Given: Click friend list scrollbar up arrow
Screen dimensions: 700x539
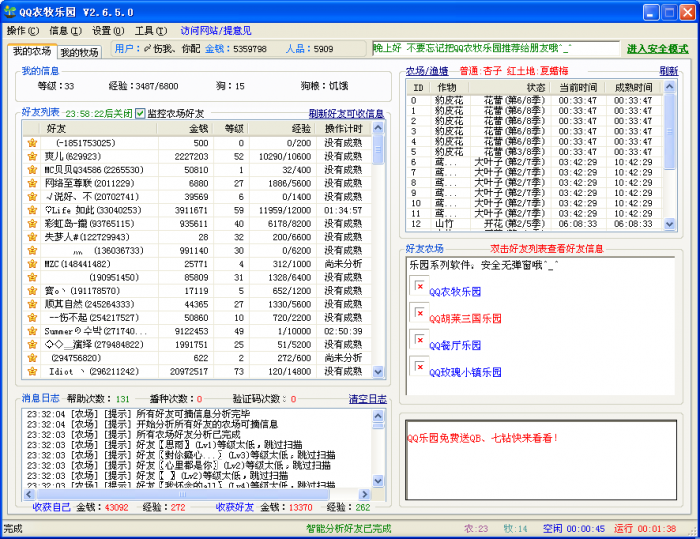Looking at the screenshot, I should coord(378,128).
